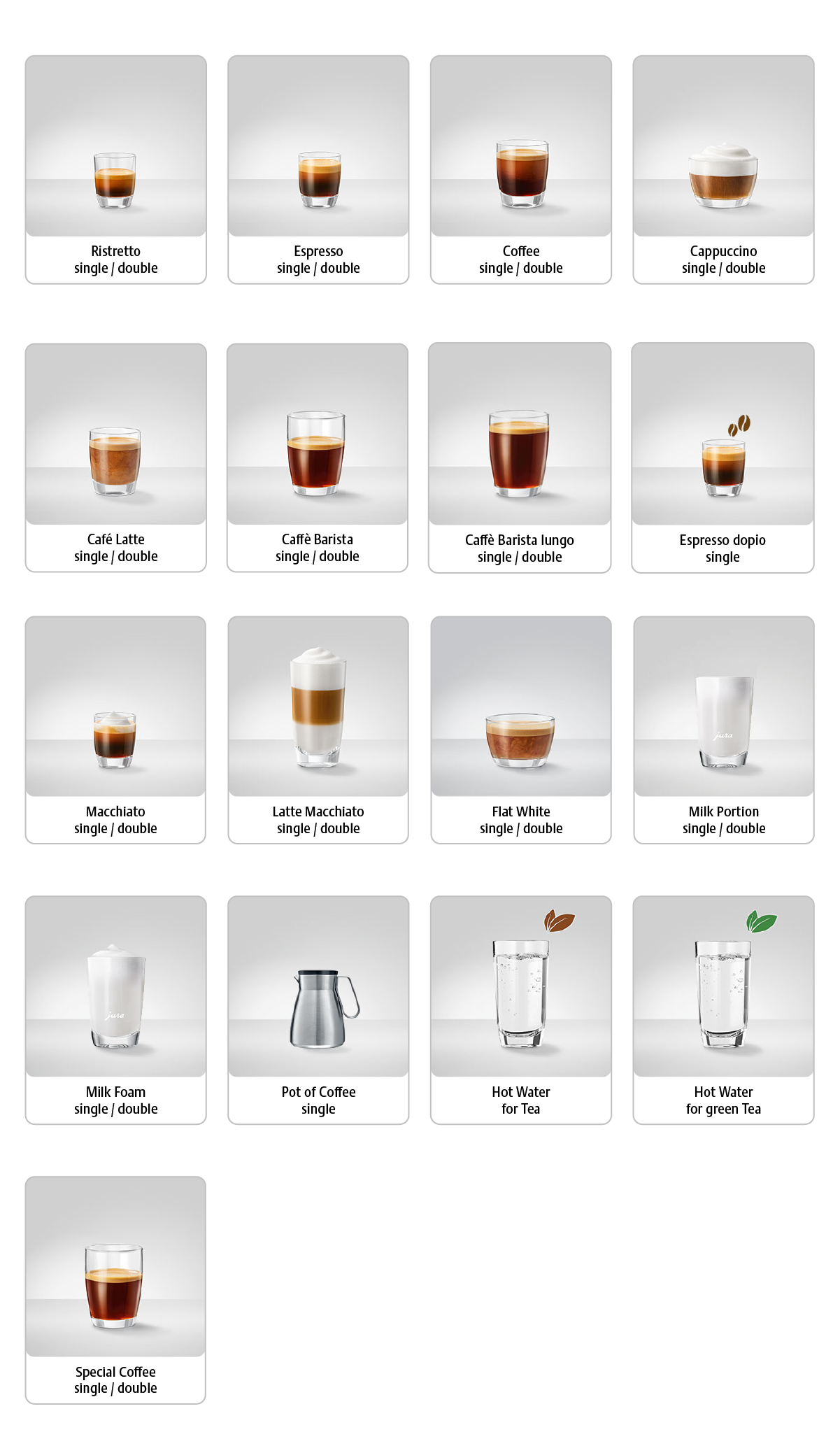Select the Hot Water for Tea label
The height and width of the screenshot is (1432, 840).
click(521, 1100)
